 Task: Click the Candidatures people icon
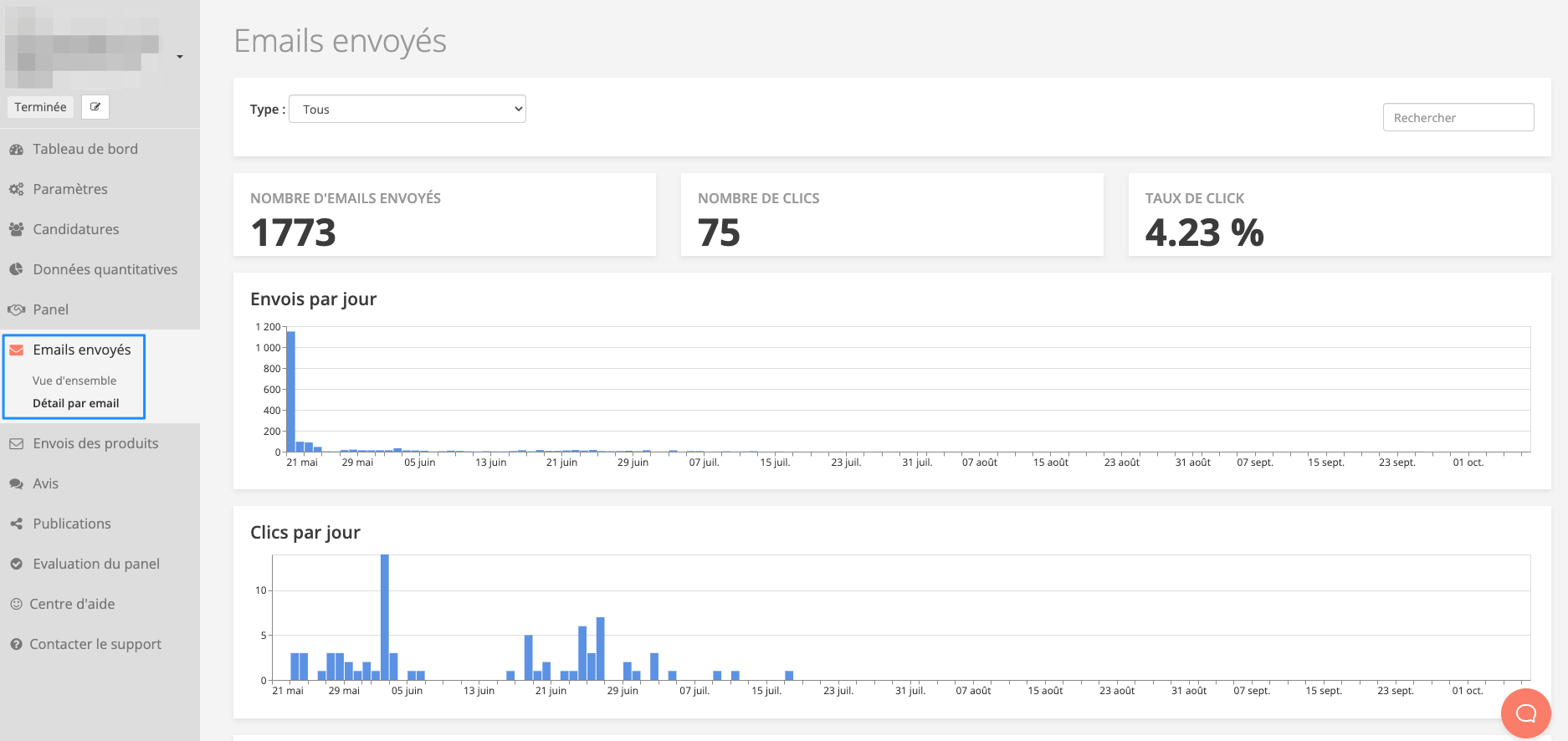(16, 229)
